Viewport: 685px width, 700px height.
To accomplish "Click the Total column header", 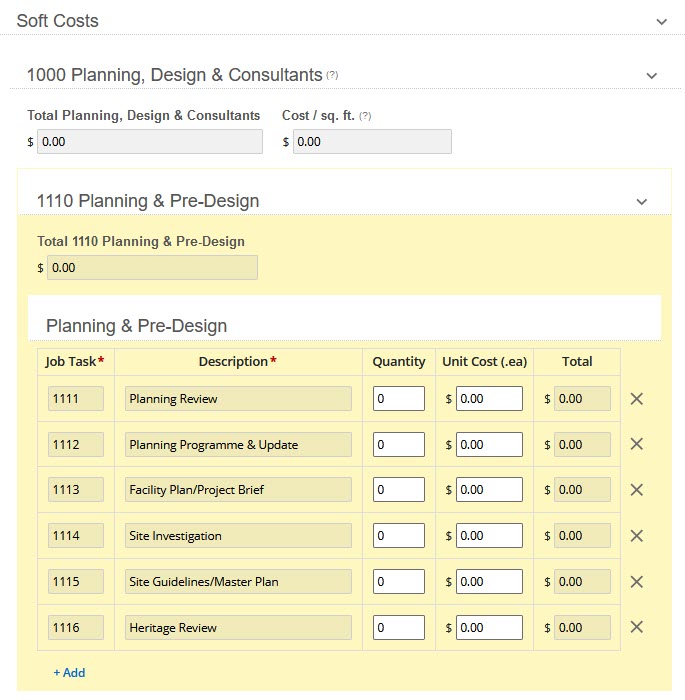I will pos(577,362).
